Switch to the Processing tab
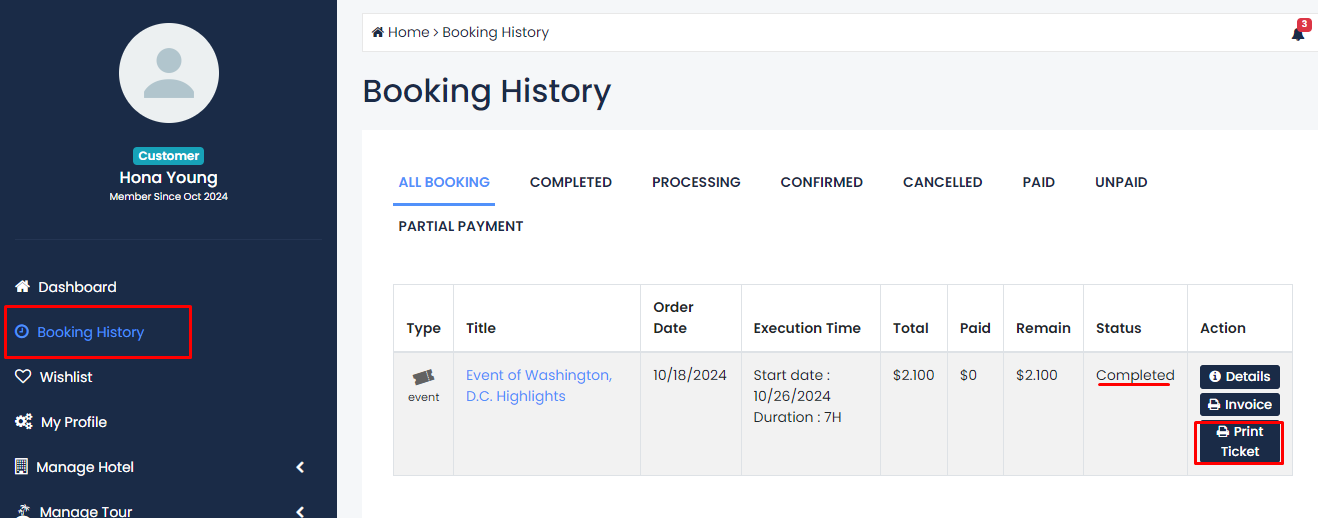Screen dimensions: 1318x518 (x=696, y=182)
